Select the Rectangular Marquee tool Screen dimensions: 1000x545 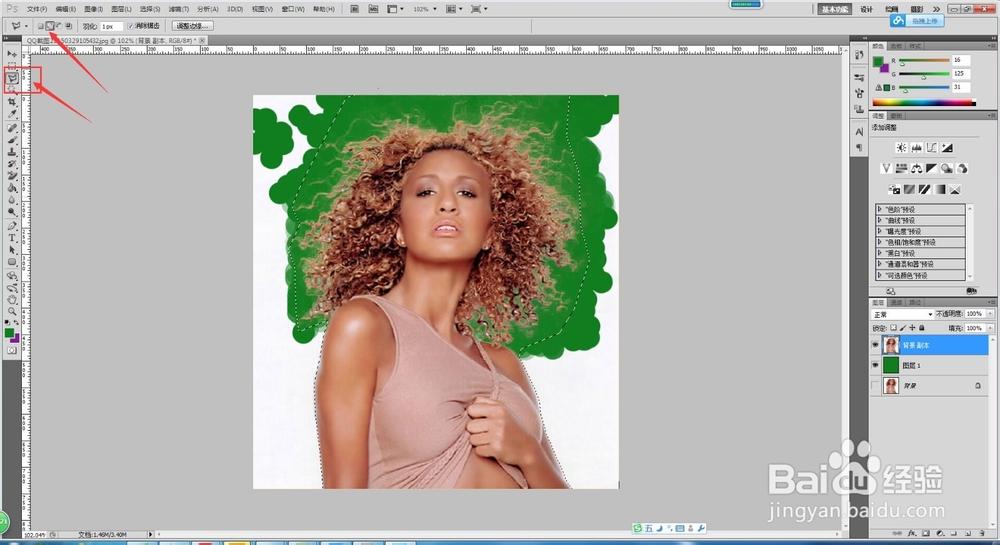(11, 66)
